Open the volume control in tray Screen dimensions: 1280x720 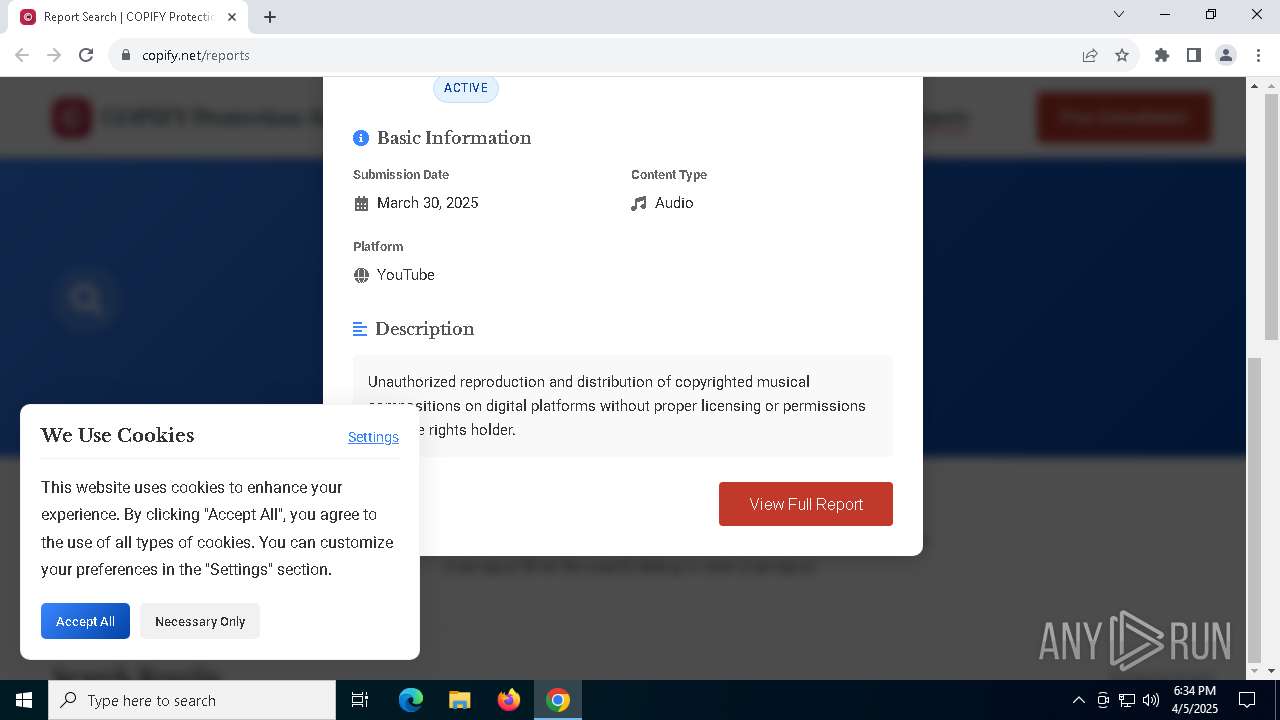click(x=1151, y=700)
